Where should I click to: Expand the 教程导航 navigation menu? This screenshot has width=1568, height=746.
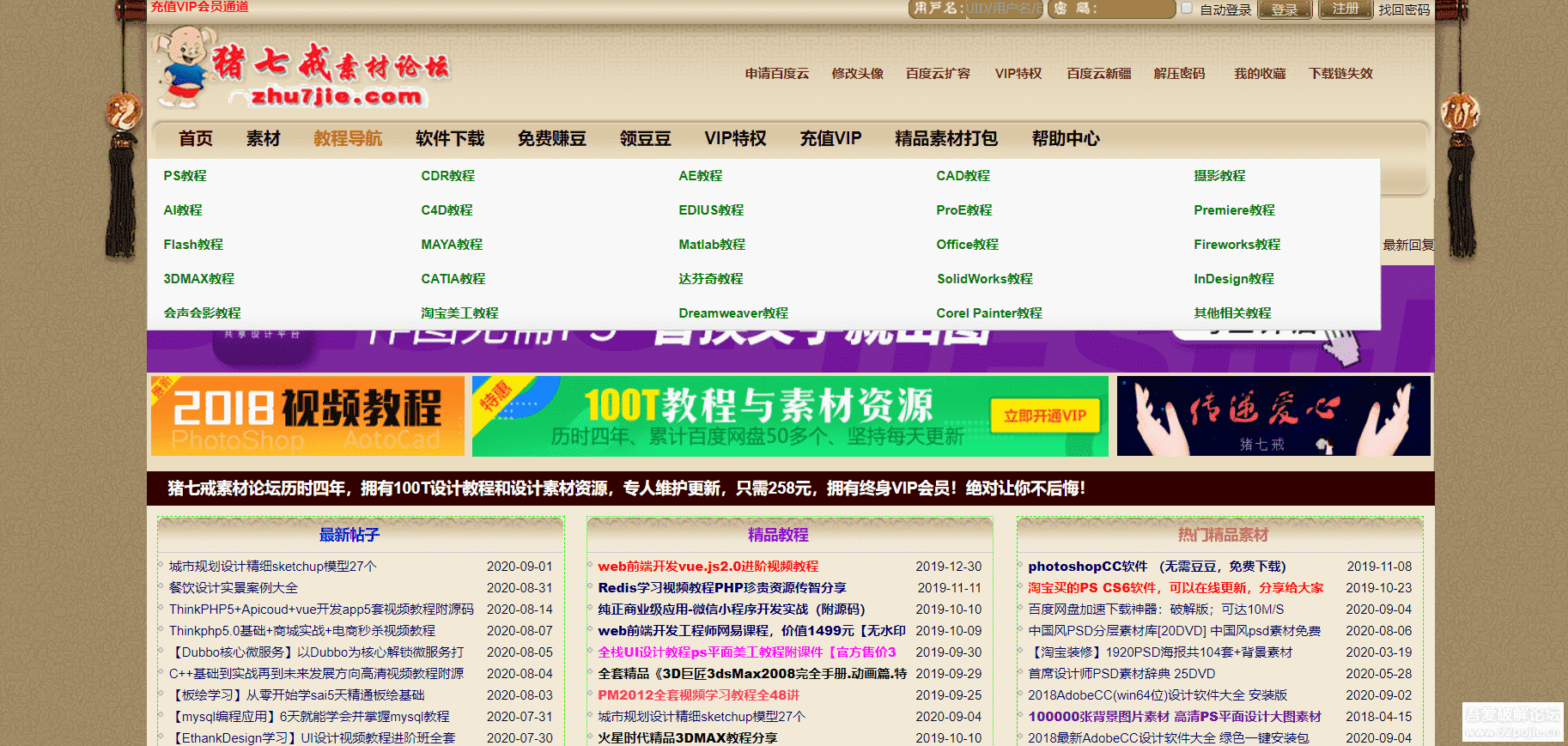coord(348,139)
